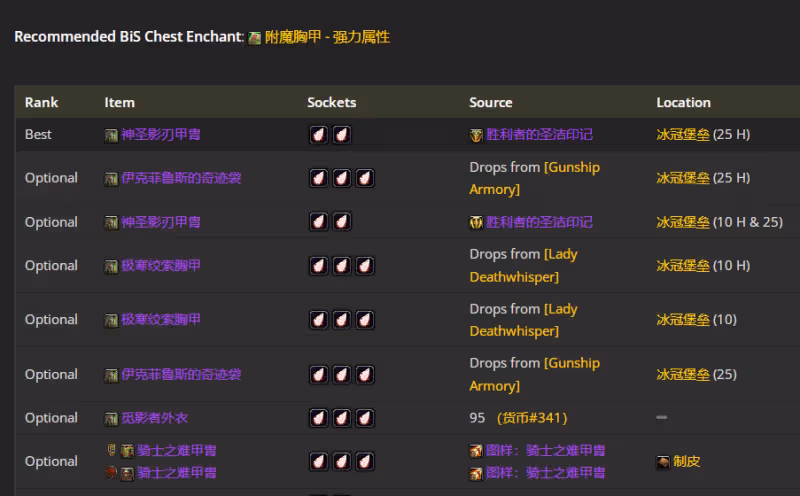The width and height of the screenshot is (800, 496).
Task: Click the leatherworking icon beside 制皮
Action: click(663, 462)
